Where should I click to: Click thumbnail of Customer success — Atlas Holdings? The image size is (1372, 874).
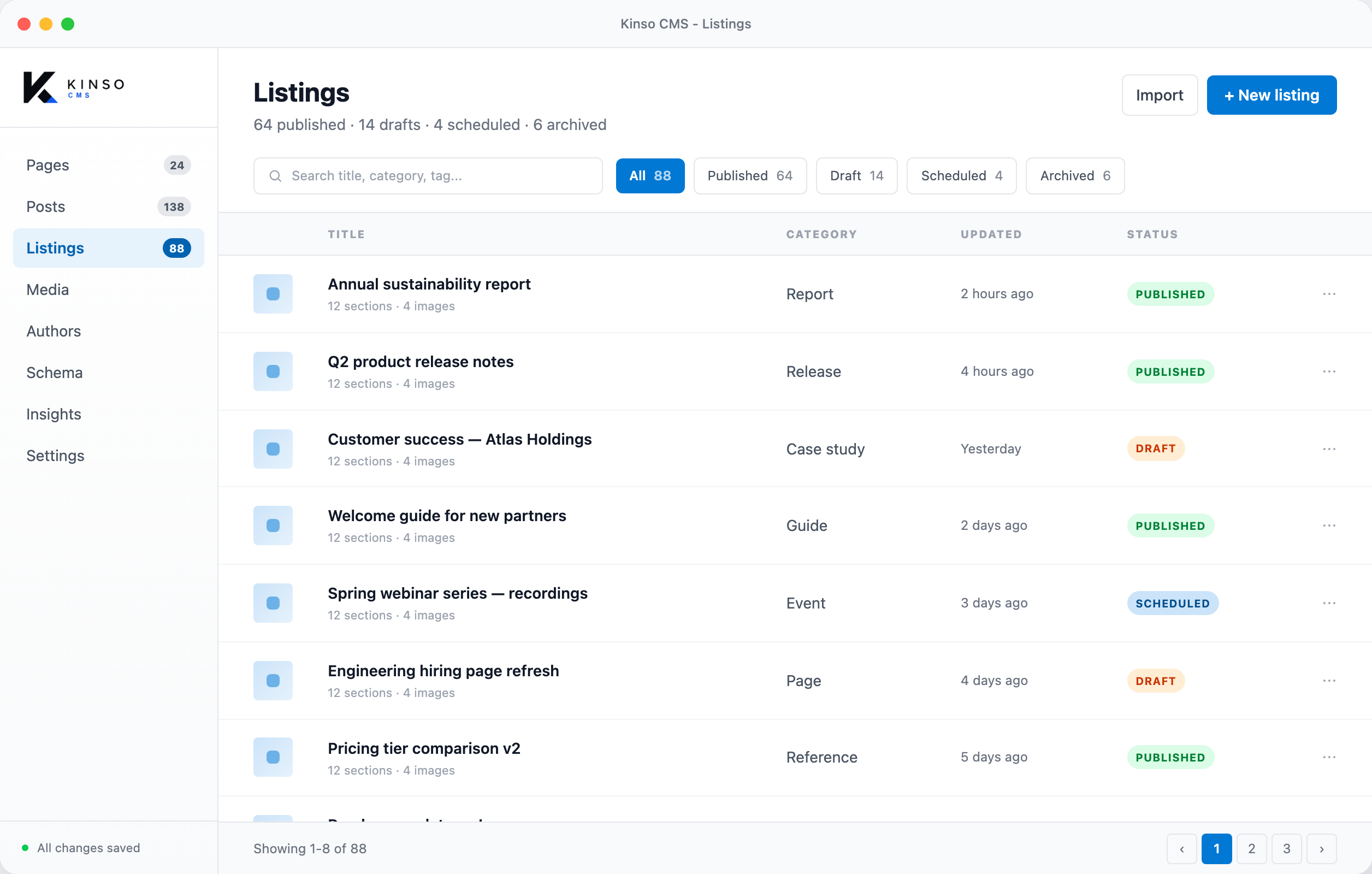click(273, 449)
